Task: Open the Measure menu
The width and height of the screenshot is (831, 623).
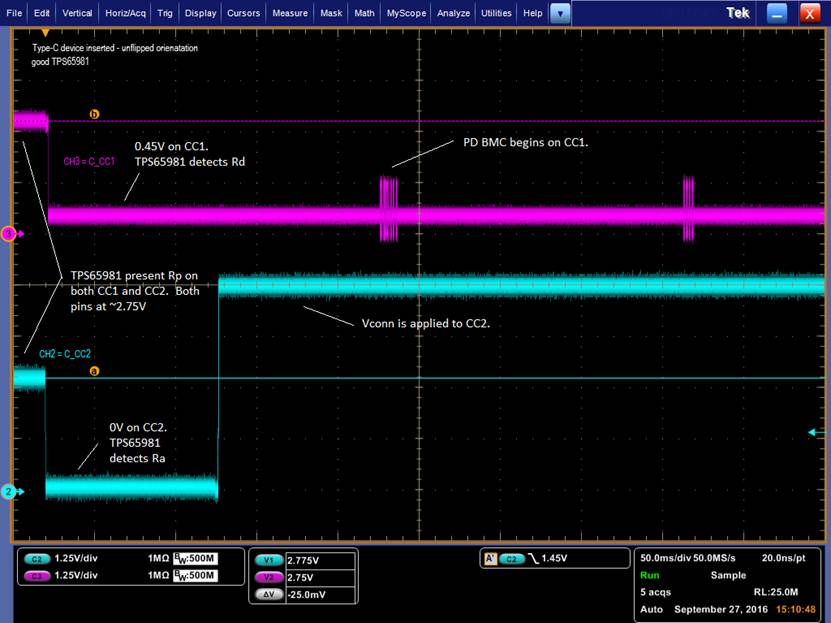Action: point(290,13)
